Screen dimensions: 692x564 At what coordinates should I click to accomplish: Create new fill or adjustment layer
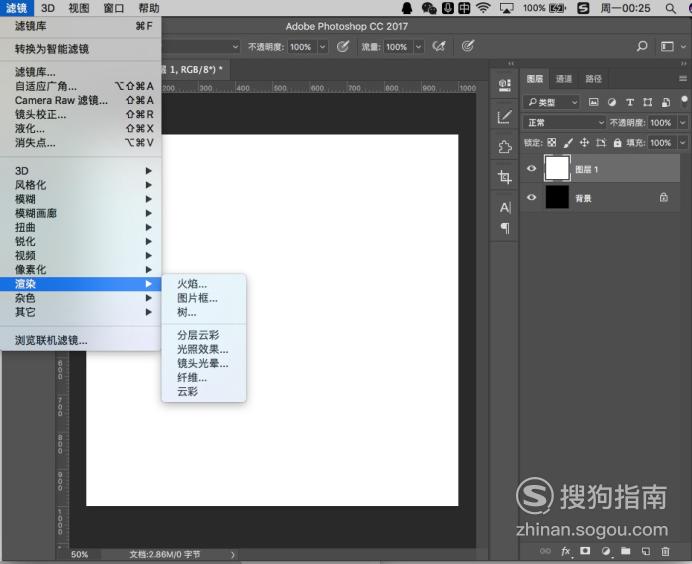pos(606,551)
